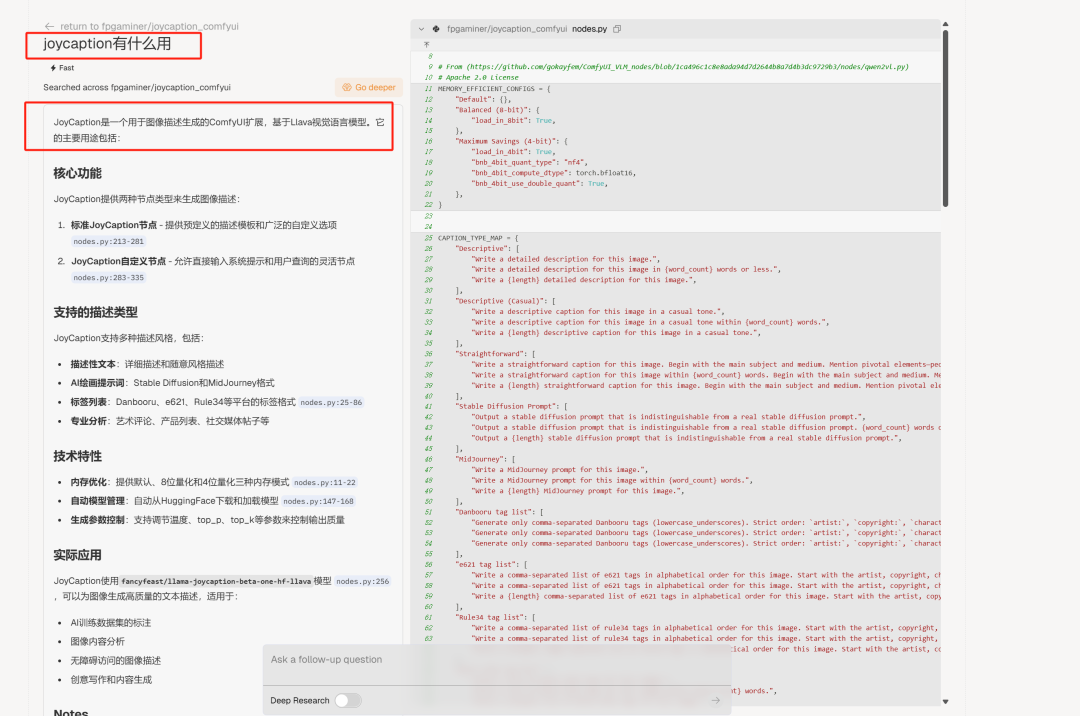Click the 支持的描述类型 heading
1080x716 pixels.
(x=96, y=313)
